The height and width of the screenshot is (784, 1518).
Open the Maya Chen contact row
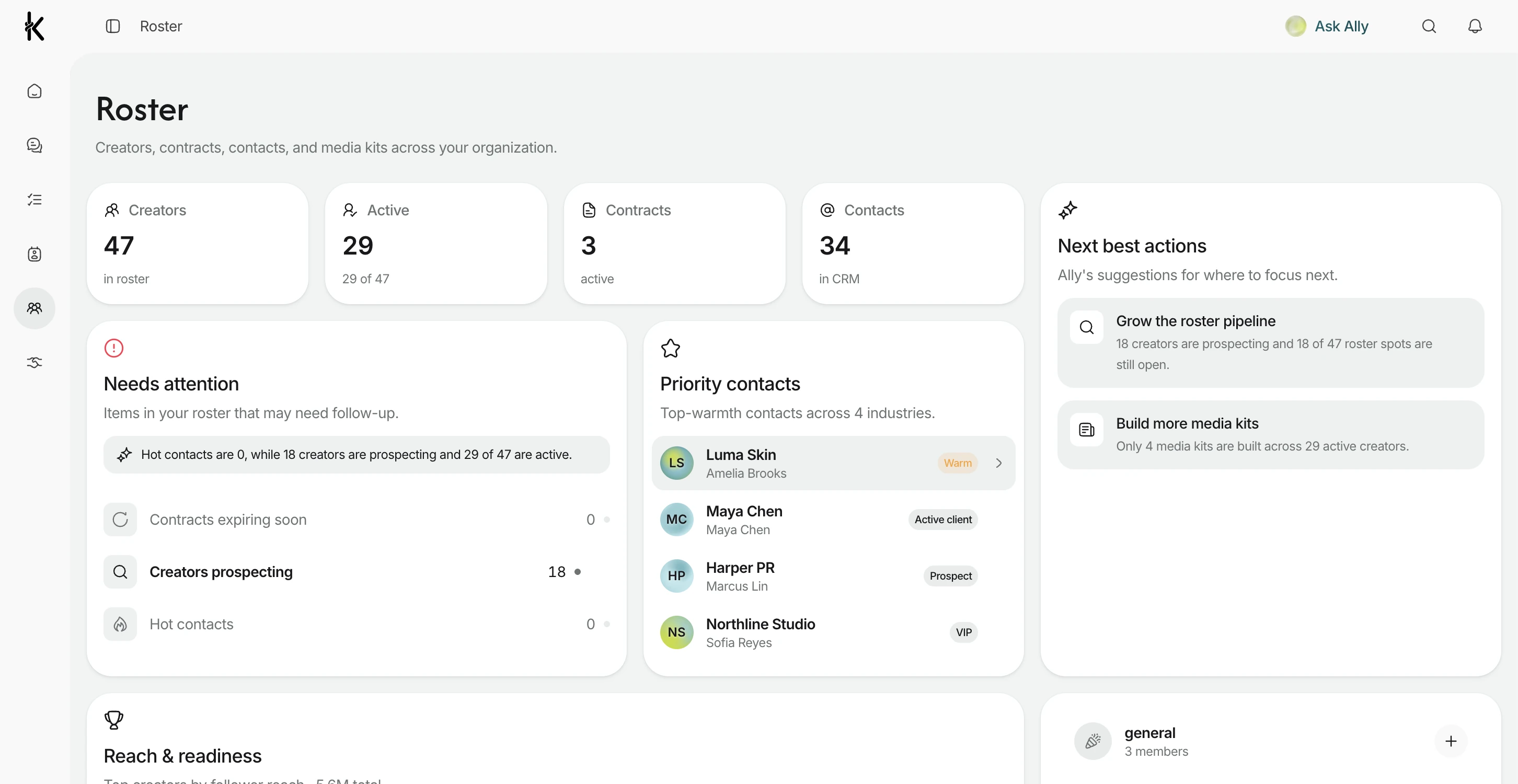pos(833,520)
